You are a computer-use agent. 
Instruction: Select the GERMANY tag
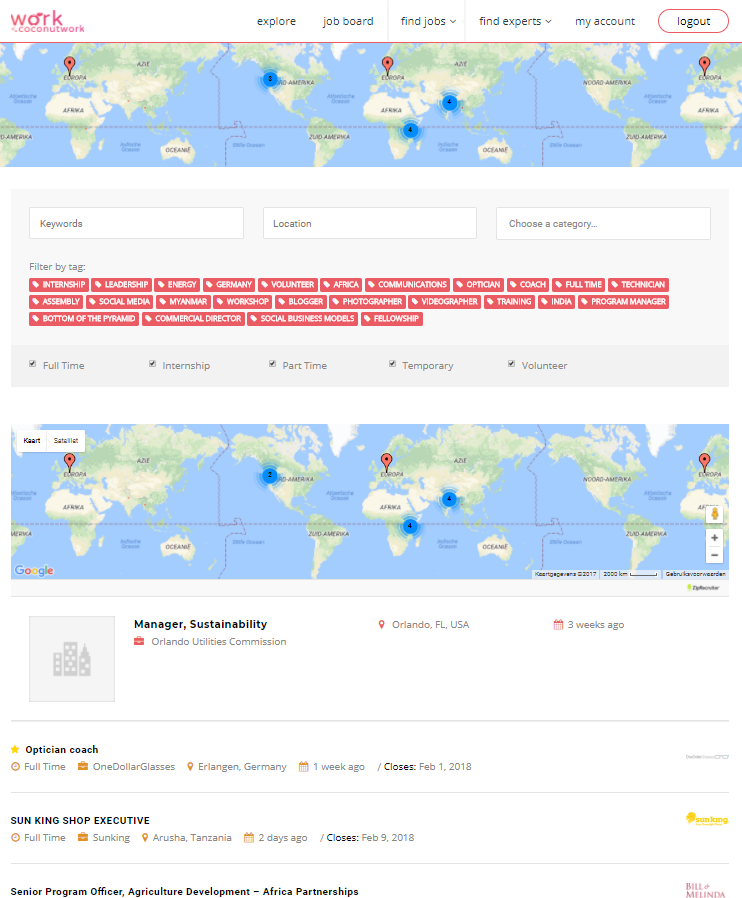[x=229, y=285]
